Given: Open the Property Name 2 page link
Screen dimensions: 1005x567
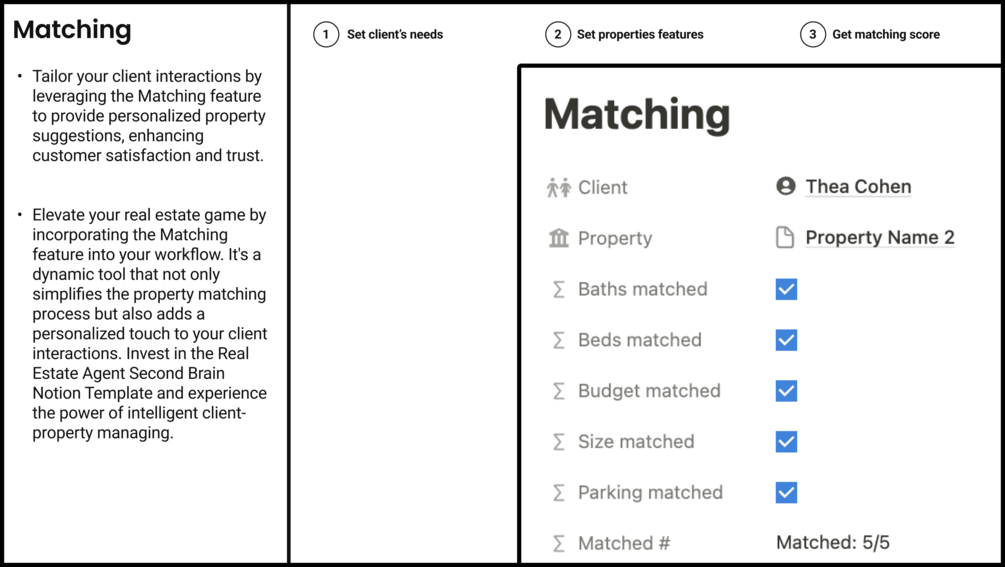Looking at the screenshot, I should [x=879, y=237].
